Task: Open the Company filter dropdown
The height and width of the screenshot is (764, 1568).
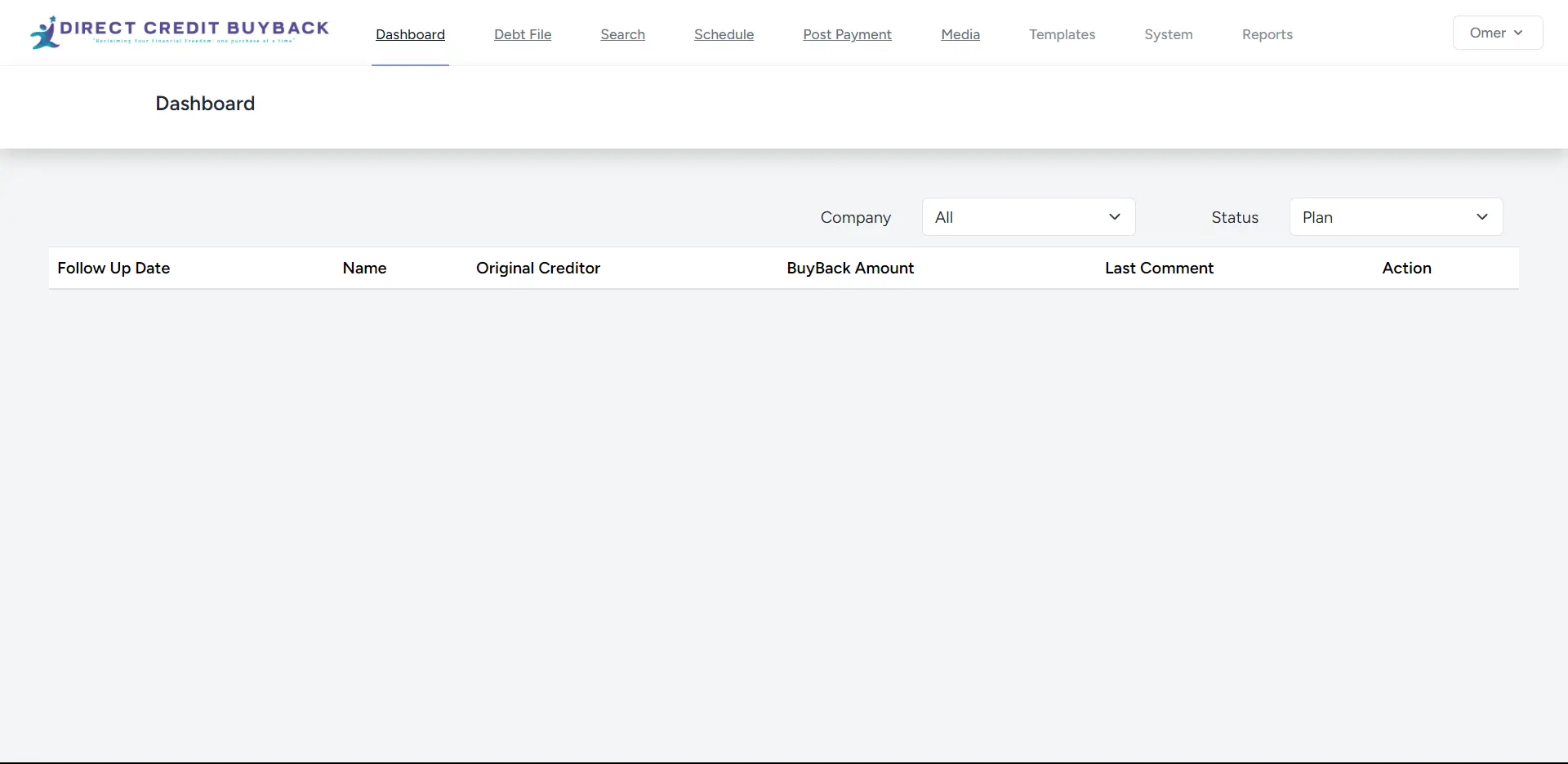Action: [x=1028, y=217]
